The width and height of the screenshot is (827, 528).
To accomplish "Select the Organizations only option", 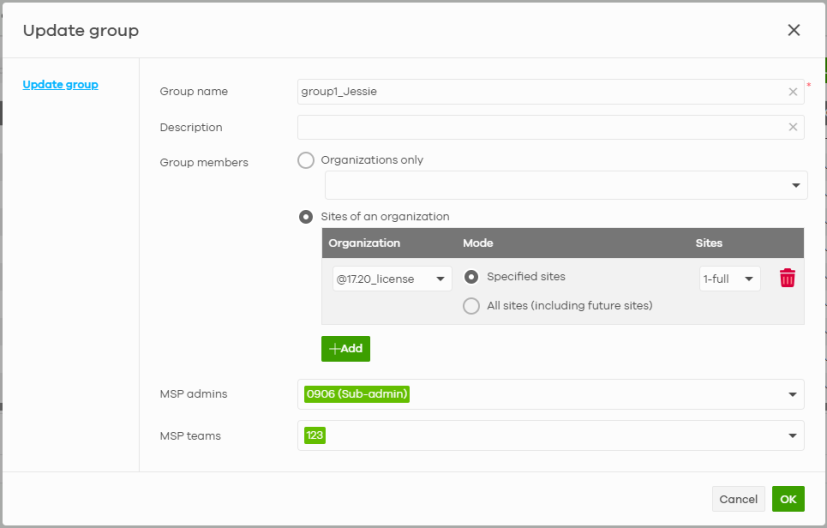I will click(306, 160).
